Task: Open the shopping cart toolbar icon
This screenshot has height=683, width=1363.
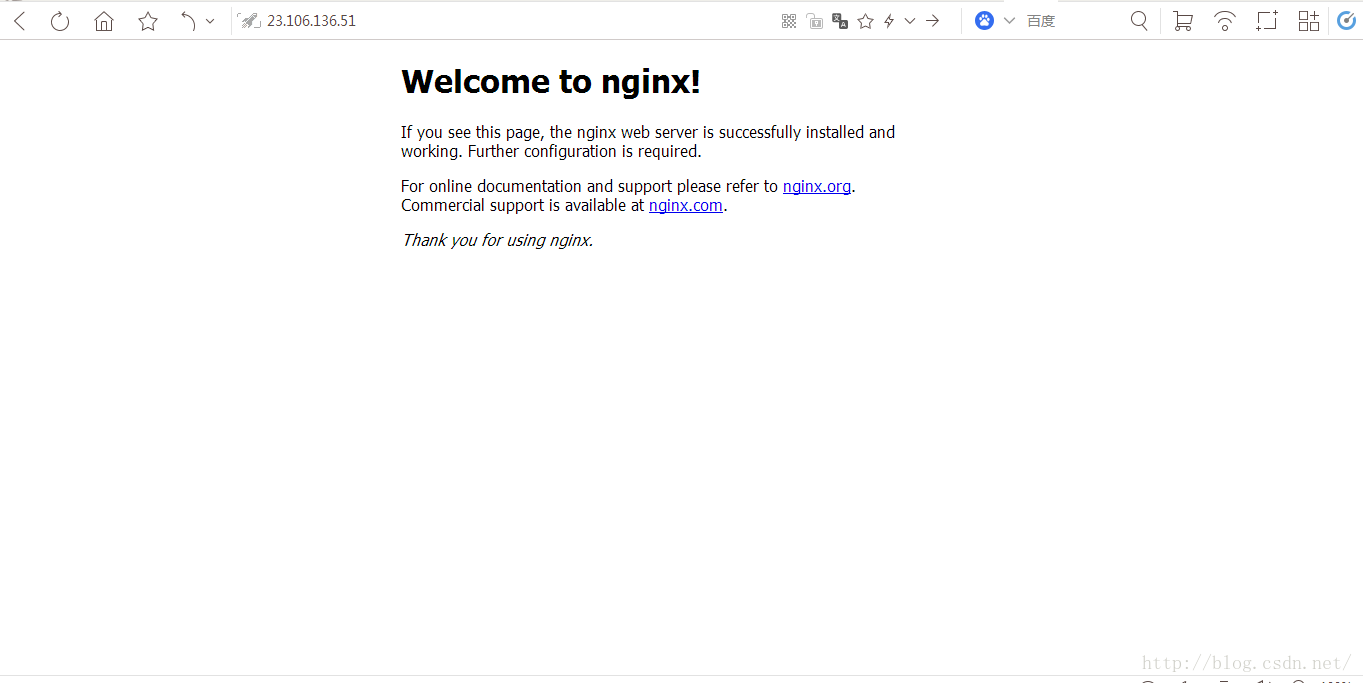Action: [1183, 21]
